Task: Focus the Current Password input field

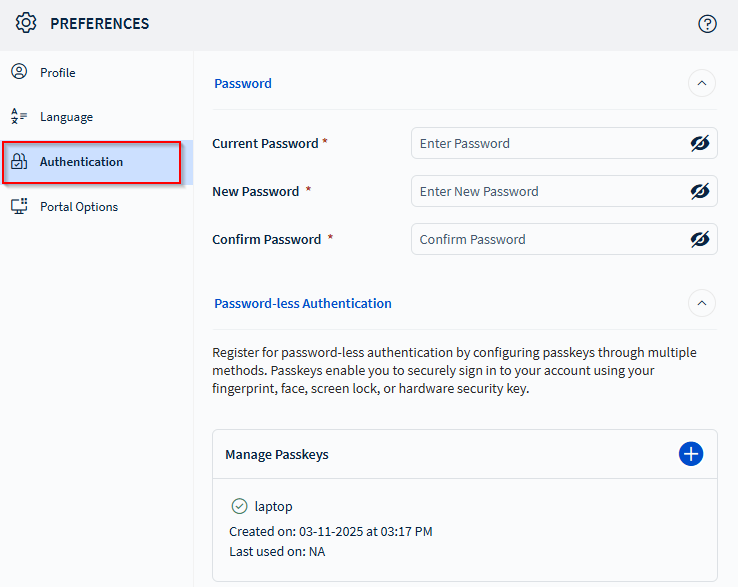Action: (x=564, y=143)
